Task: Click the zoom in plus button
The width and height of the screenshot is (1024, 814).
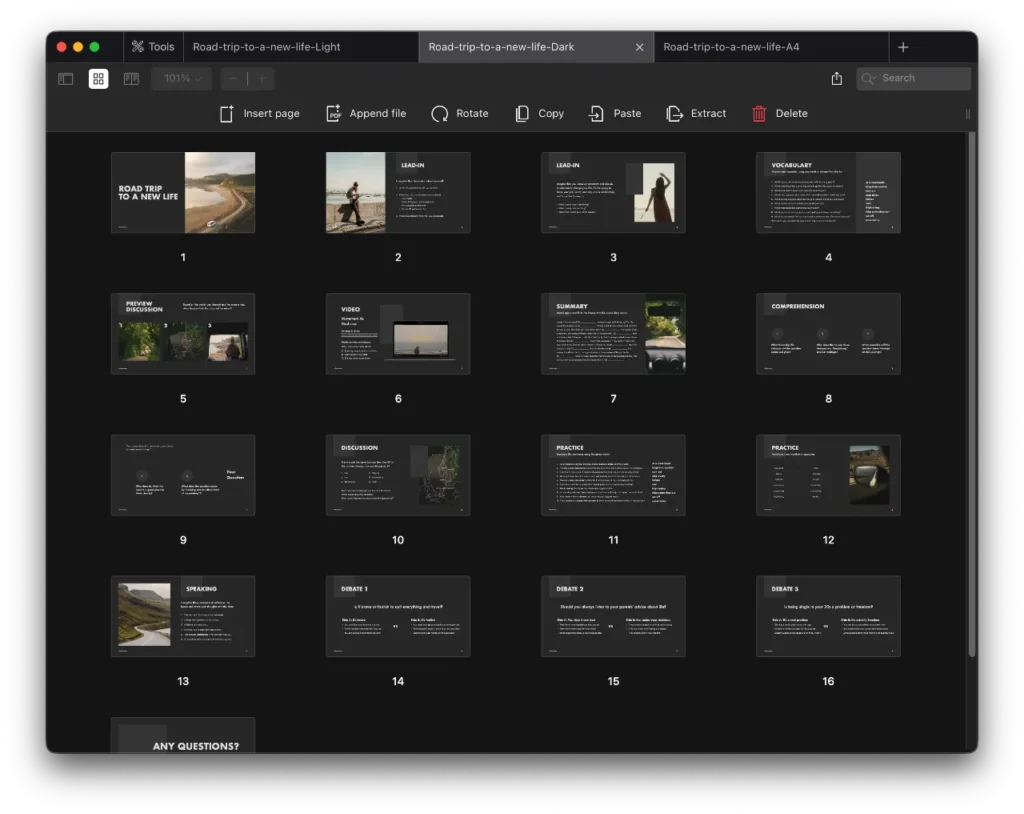Action: click(x=262, y=79)
